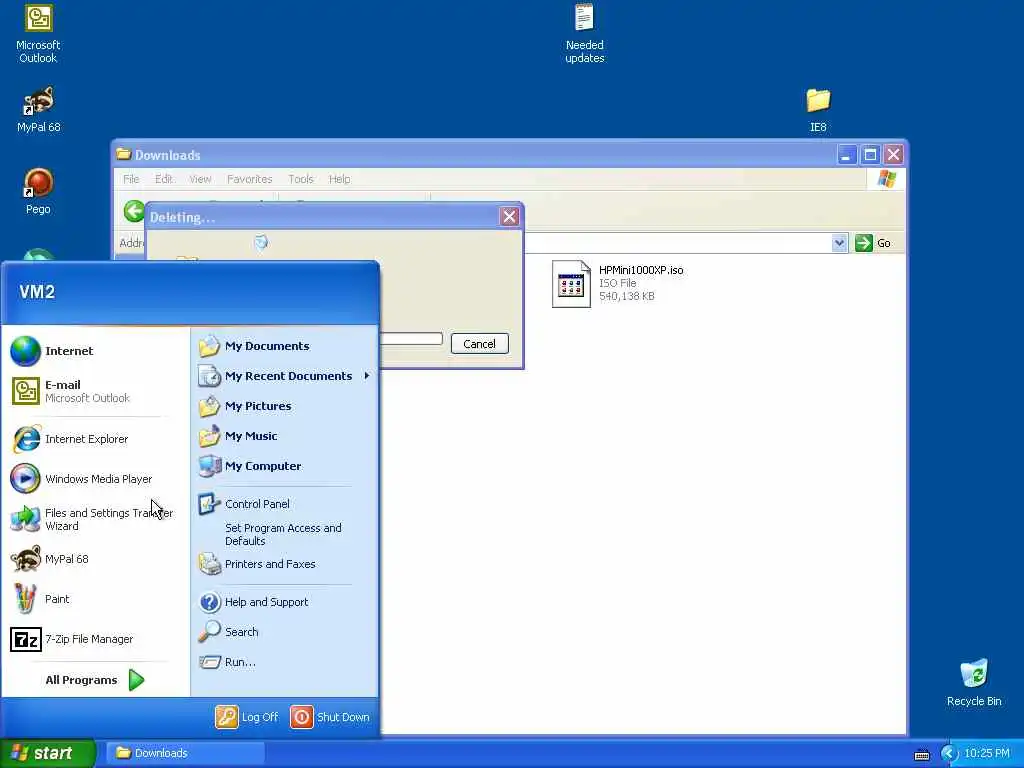
Task: Open Needed updates text file on desktop
Action: 584,34
